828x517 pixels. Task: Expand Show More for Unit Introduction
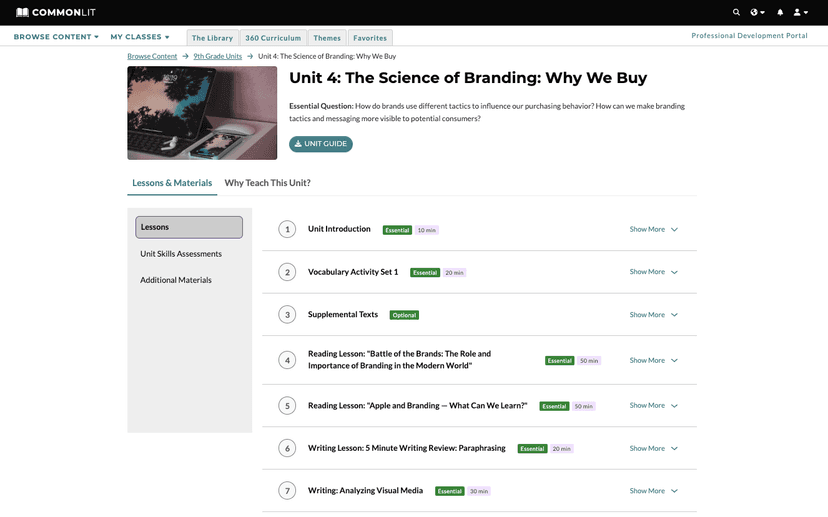pyautogui.click(x=653, y=229)
